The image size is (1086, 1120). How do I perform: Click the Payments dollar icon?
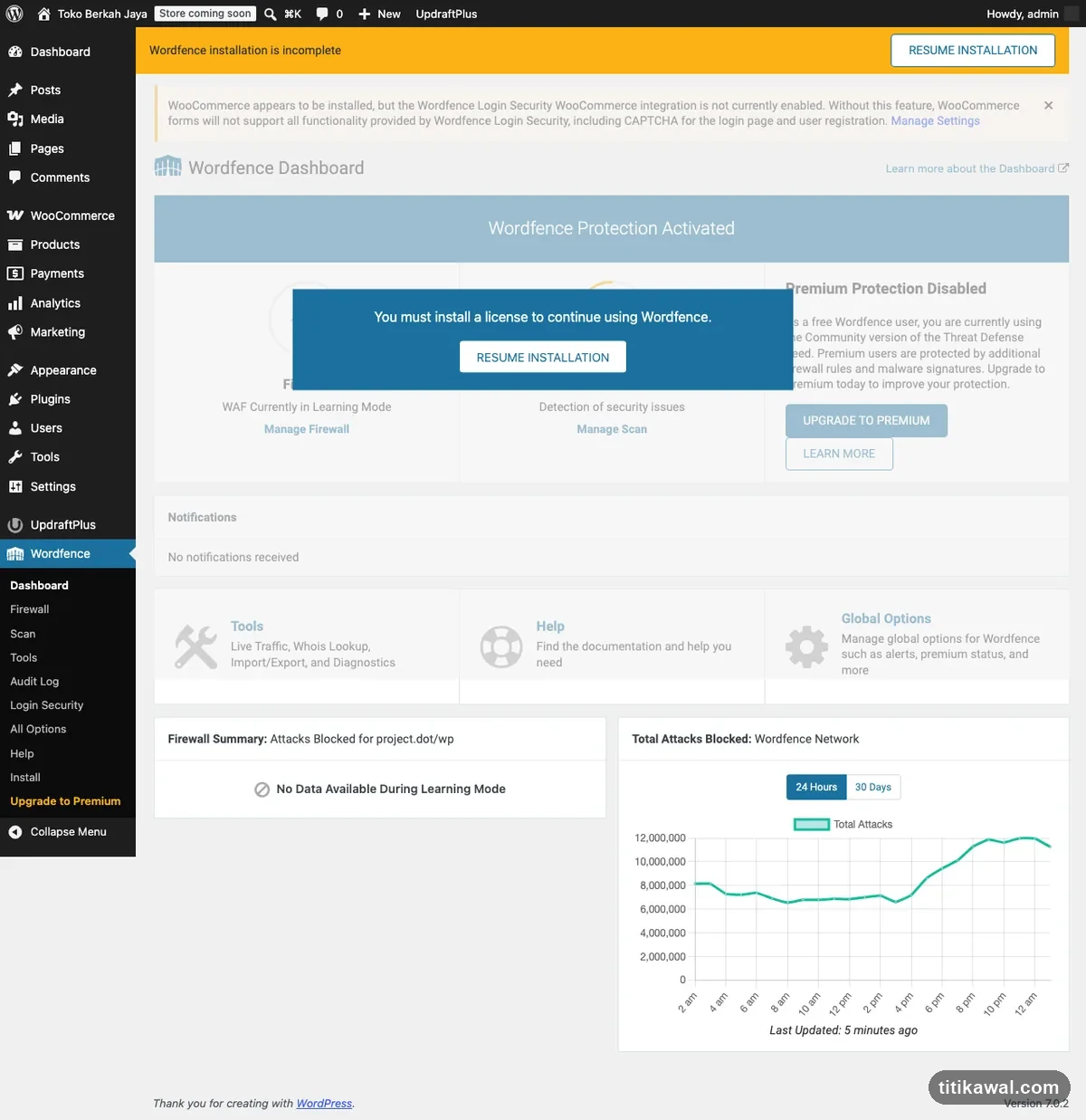[15, 273]
